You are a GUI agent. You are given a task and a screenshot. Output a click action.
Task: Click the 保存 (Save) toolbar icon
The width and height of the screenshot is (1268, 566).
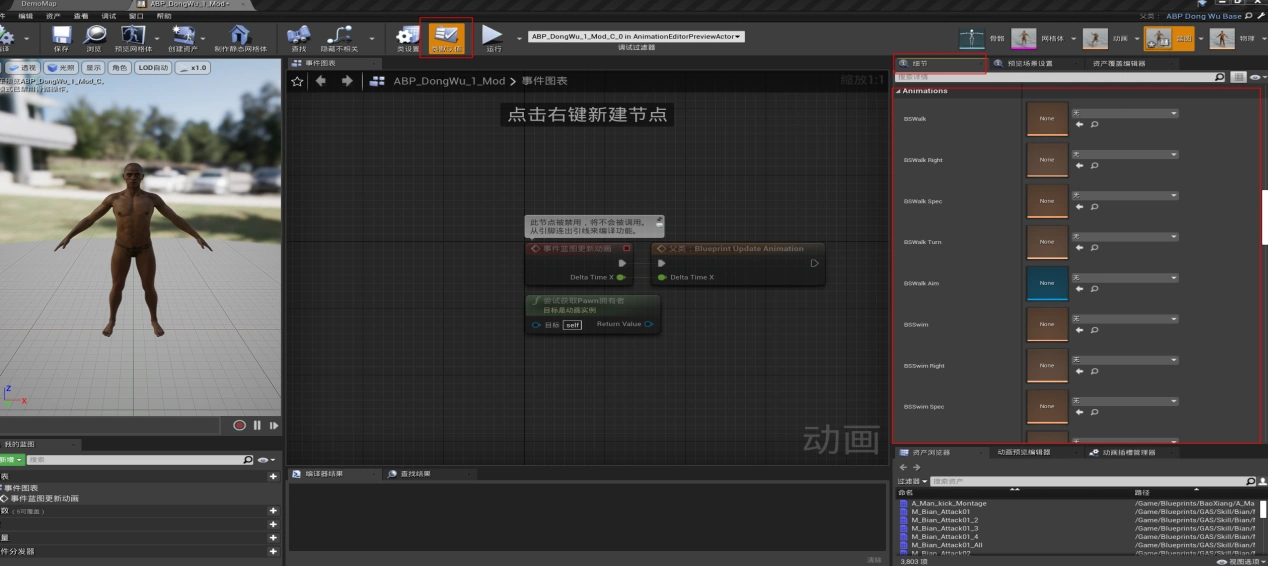tap(61, 36)
